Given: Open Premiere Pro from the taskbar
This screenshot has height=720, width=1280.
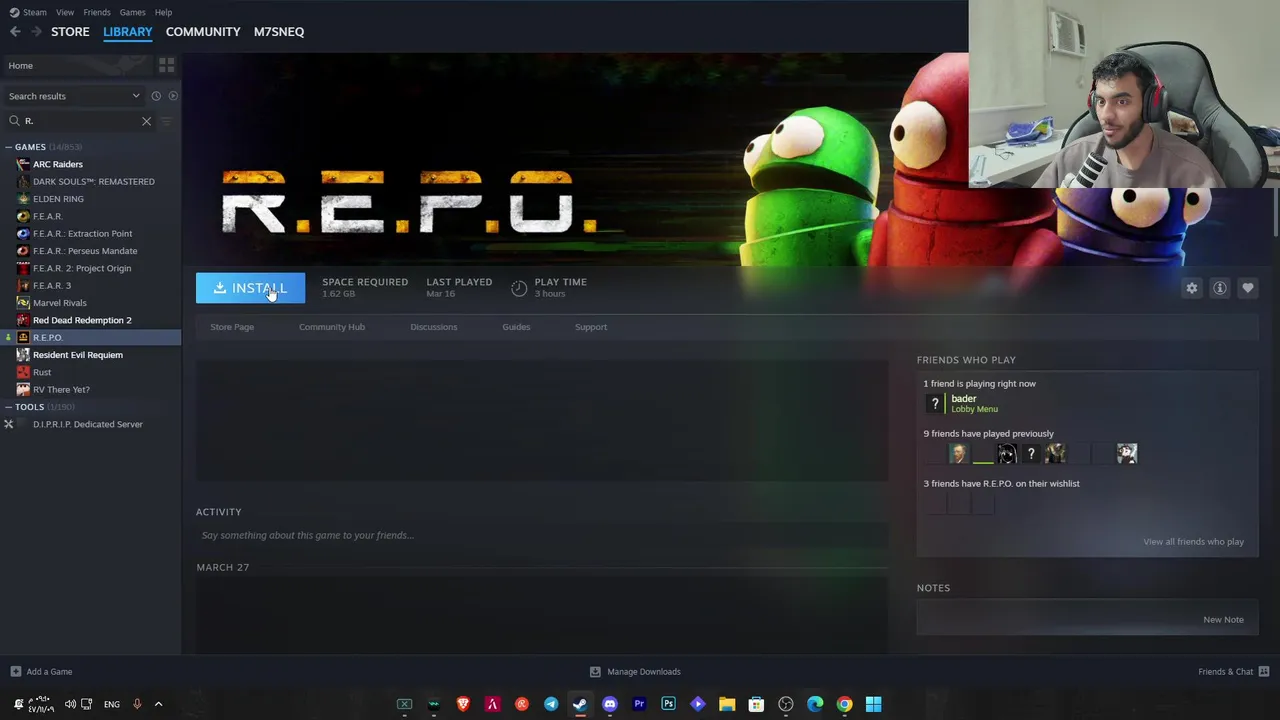Looking at the screenshot, I should pyautogui.click(x=639, y=704).
